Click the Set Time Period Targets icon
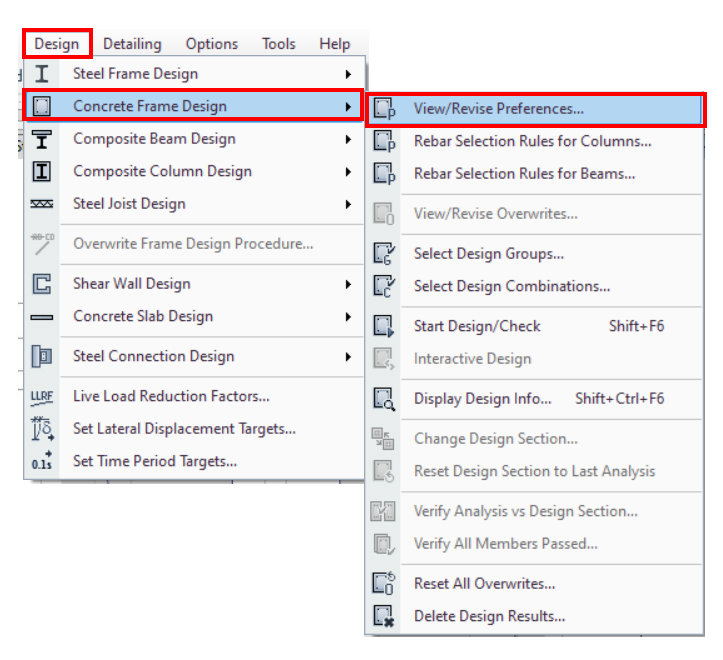The height and width of the screenshot is (660, 723). click(42, 462)
